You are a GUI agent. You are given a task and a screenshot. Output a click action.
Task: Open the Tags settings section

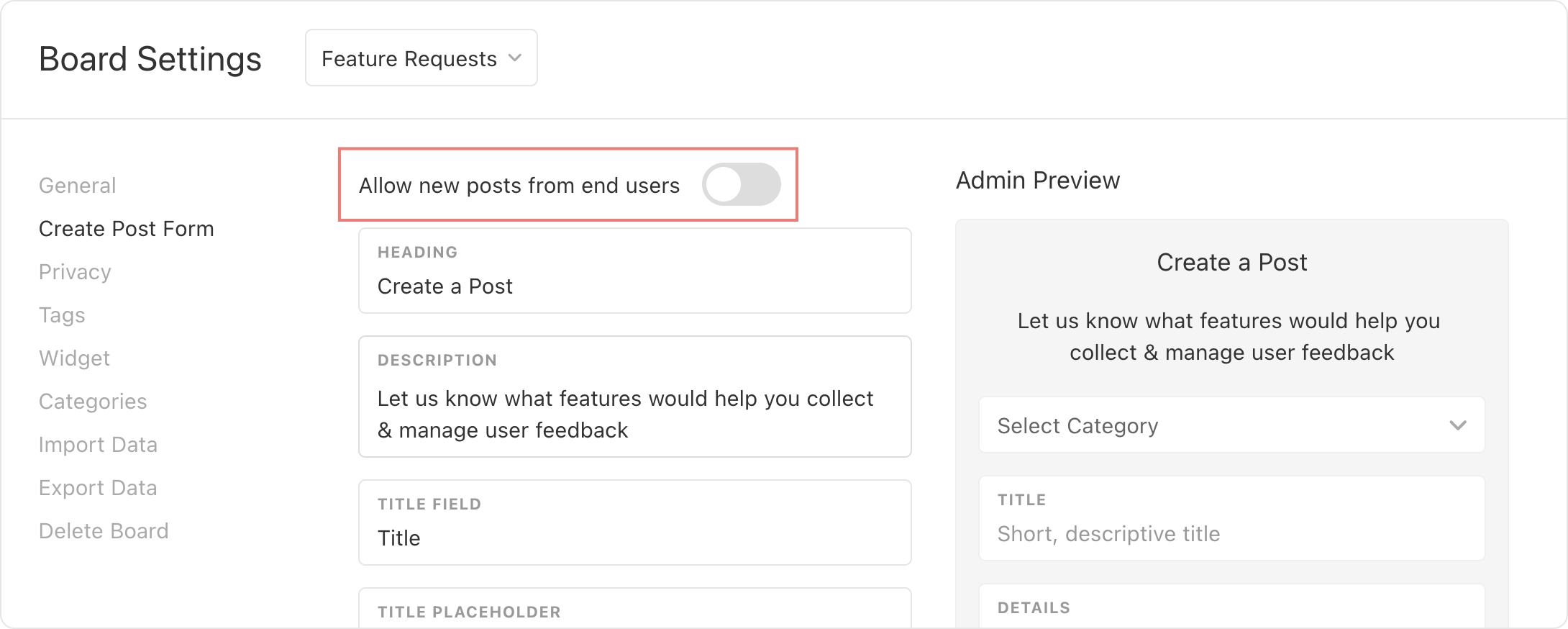point(62,315)
